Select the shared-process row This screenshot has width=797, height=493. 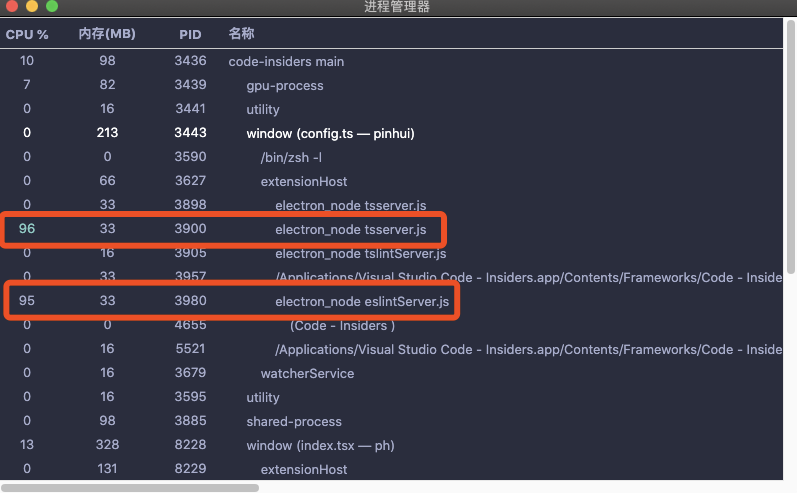(391, 421)
